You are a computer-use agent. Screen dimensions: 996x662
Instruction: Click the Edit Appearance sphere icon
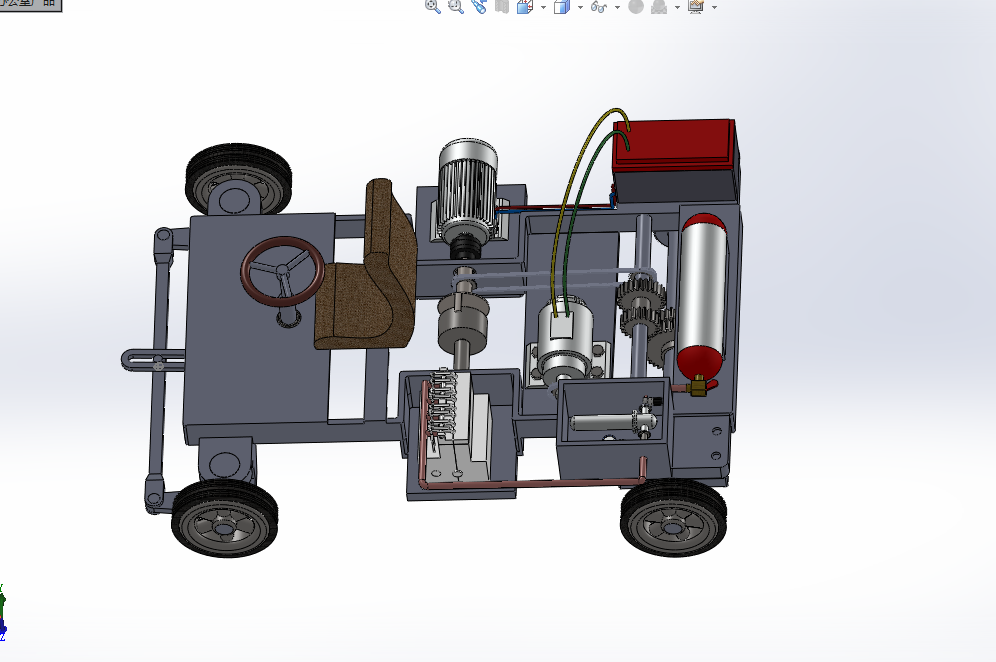636,6
